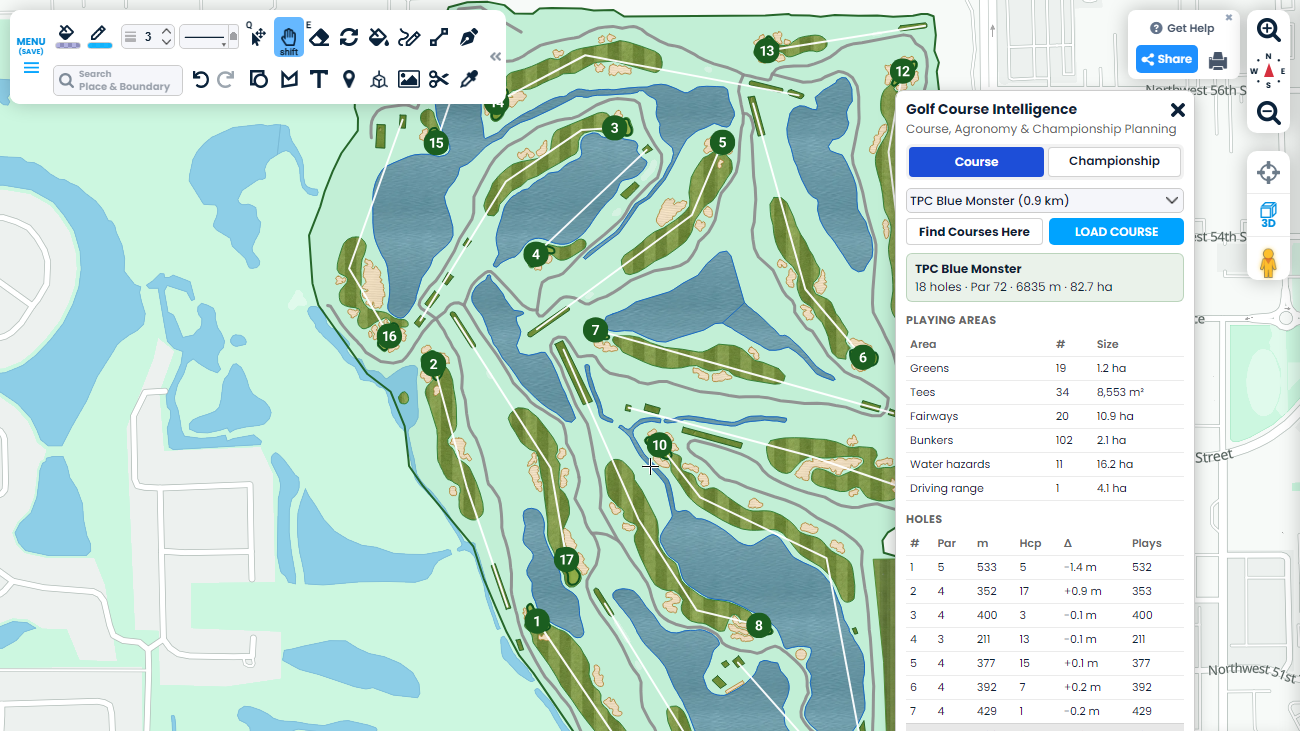
Task: Activate the hand pan tool
Action: pos(289,38)
